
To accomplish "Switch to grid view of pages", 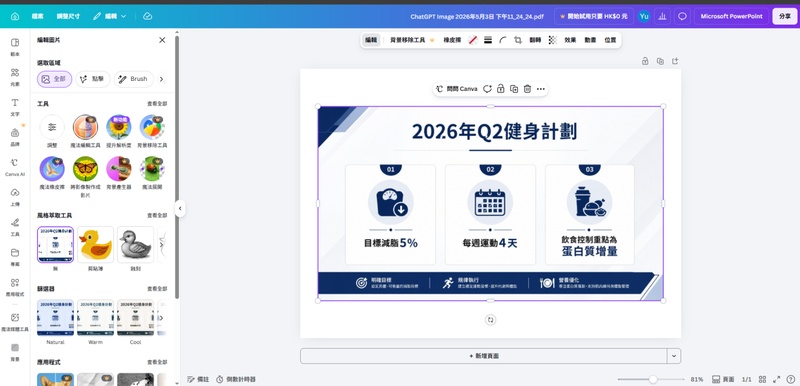I will coord(762,379).
